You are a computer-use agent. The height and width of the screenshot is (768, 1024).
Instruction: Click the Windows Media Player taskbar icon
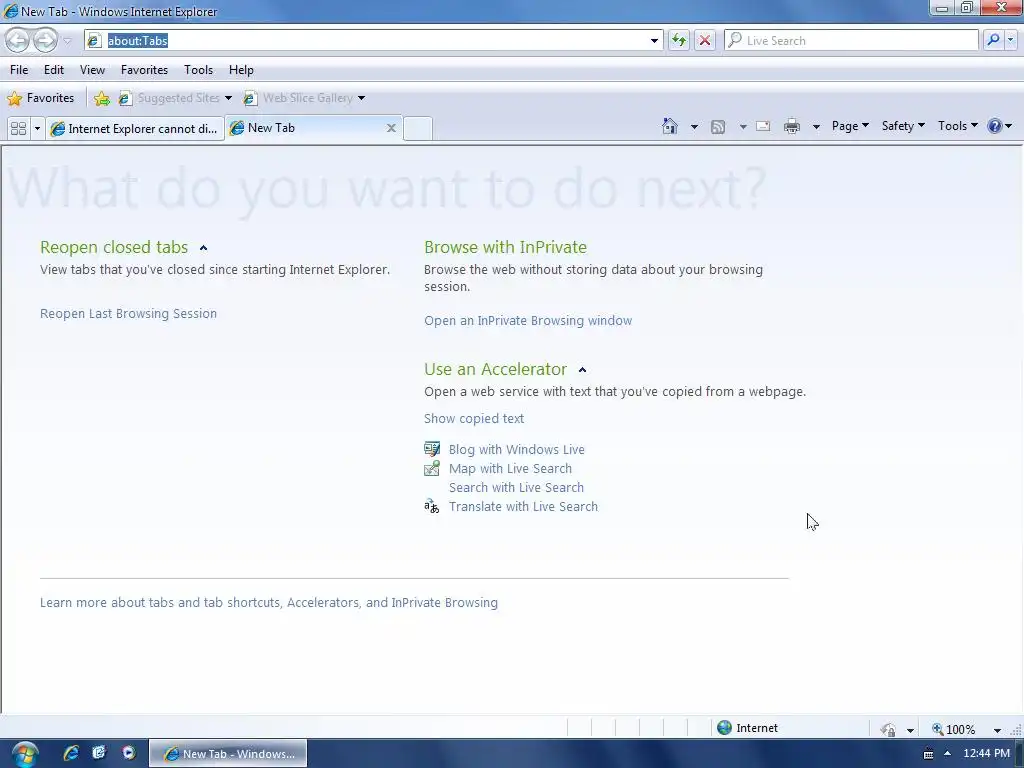(x=129, y=753)
